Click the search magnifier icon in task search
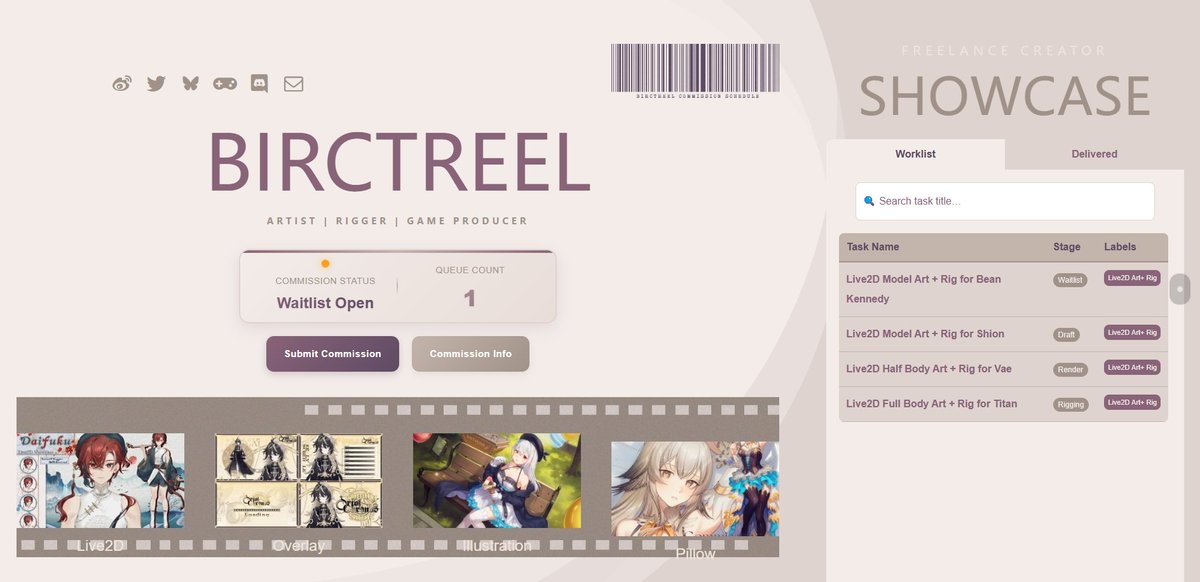 point(869,201)
